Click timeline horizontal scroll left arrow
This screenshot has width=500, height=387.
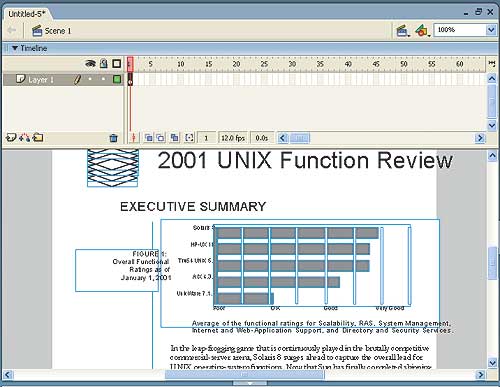[x=283, y=138]
